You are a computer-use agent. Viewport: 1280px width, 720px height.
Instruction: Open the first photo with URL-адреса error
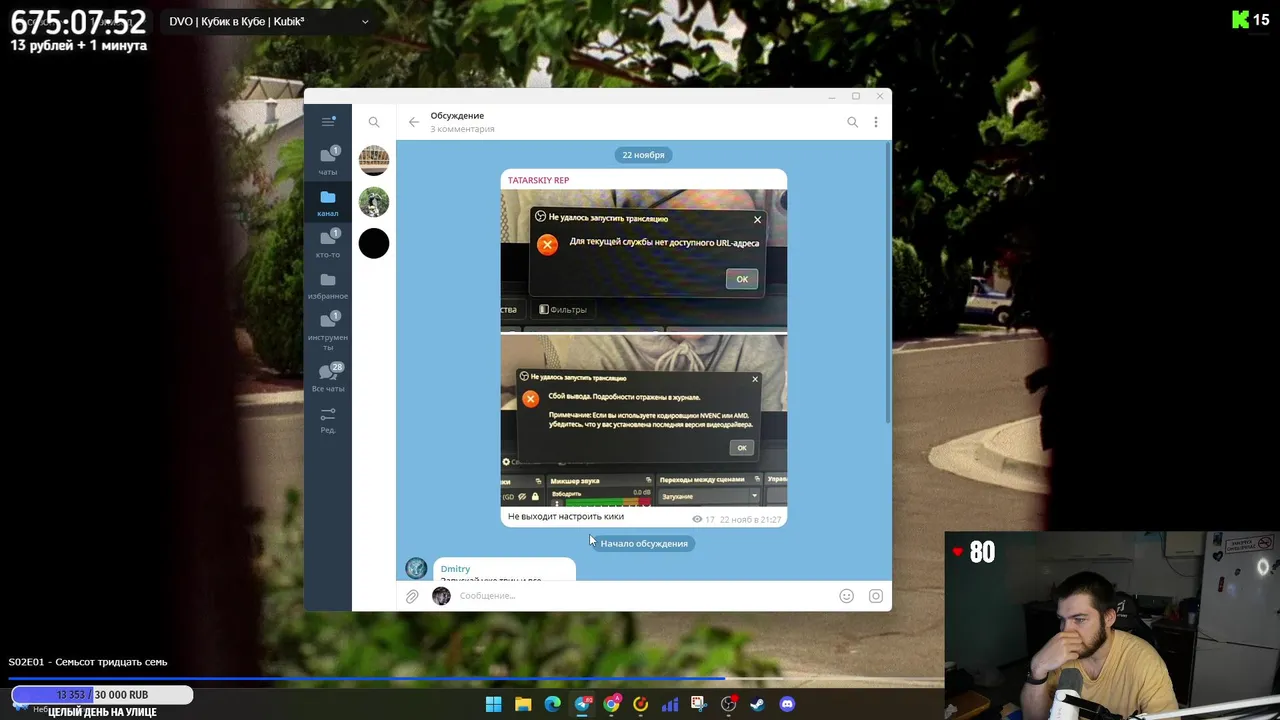click(x=644, y=260)
